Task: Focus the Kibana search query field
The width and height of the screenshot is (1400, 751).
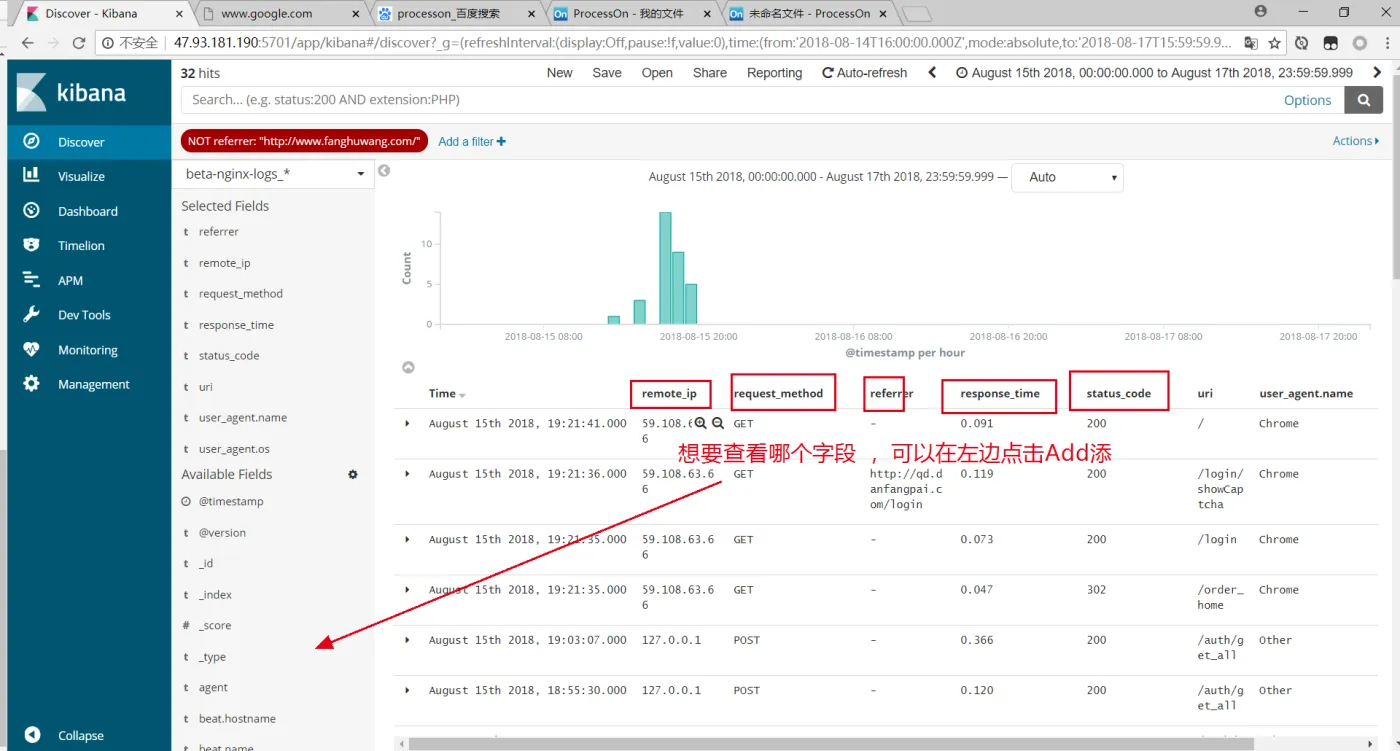Action: 730,100
